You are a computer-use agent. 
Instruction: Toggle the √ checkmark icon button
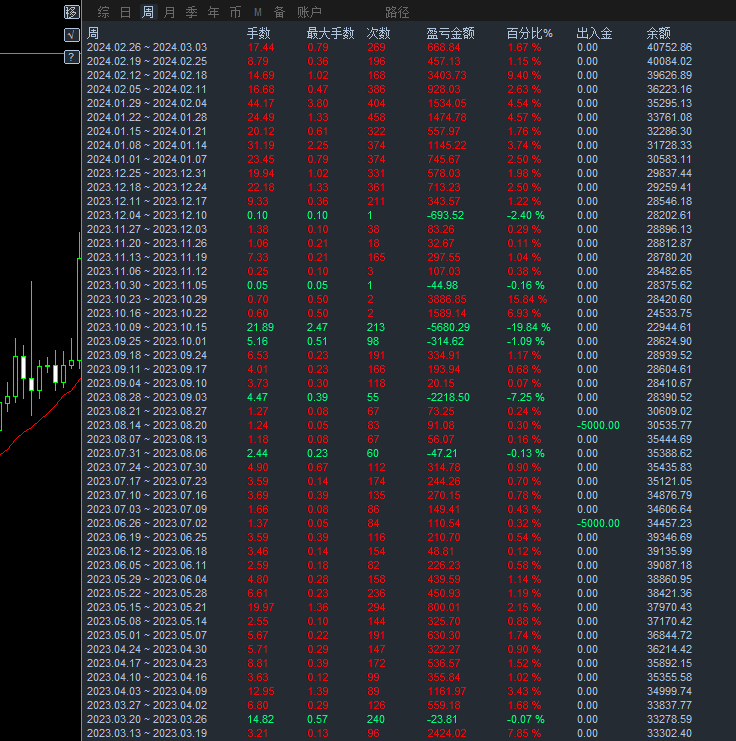point(71,34)
